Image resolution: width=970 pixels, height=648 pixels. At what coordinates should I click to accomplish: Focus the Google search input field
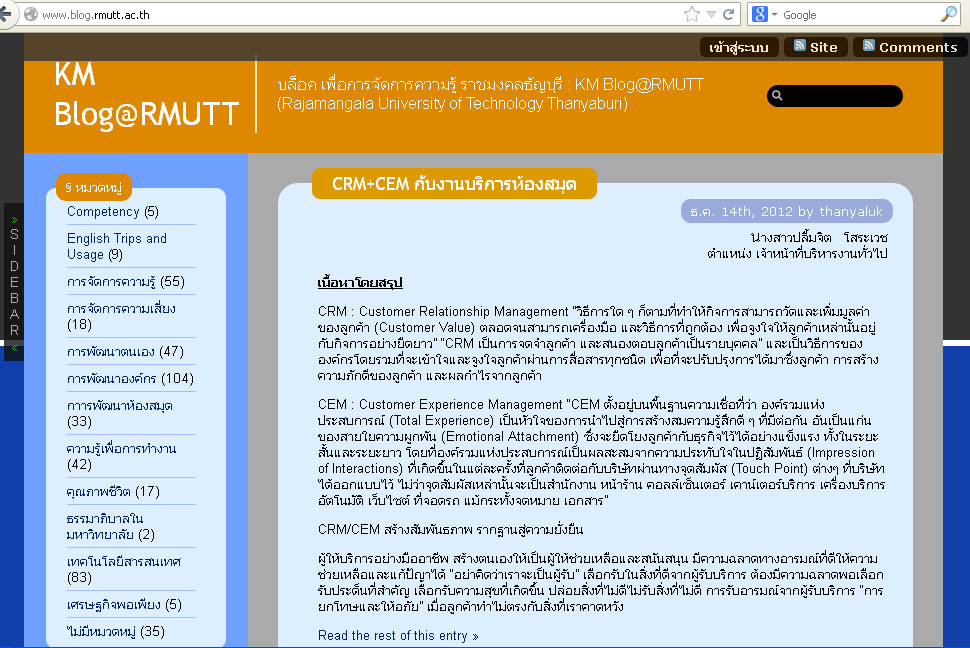[x=860, y=14]
